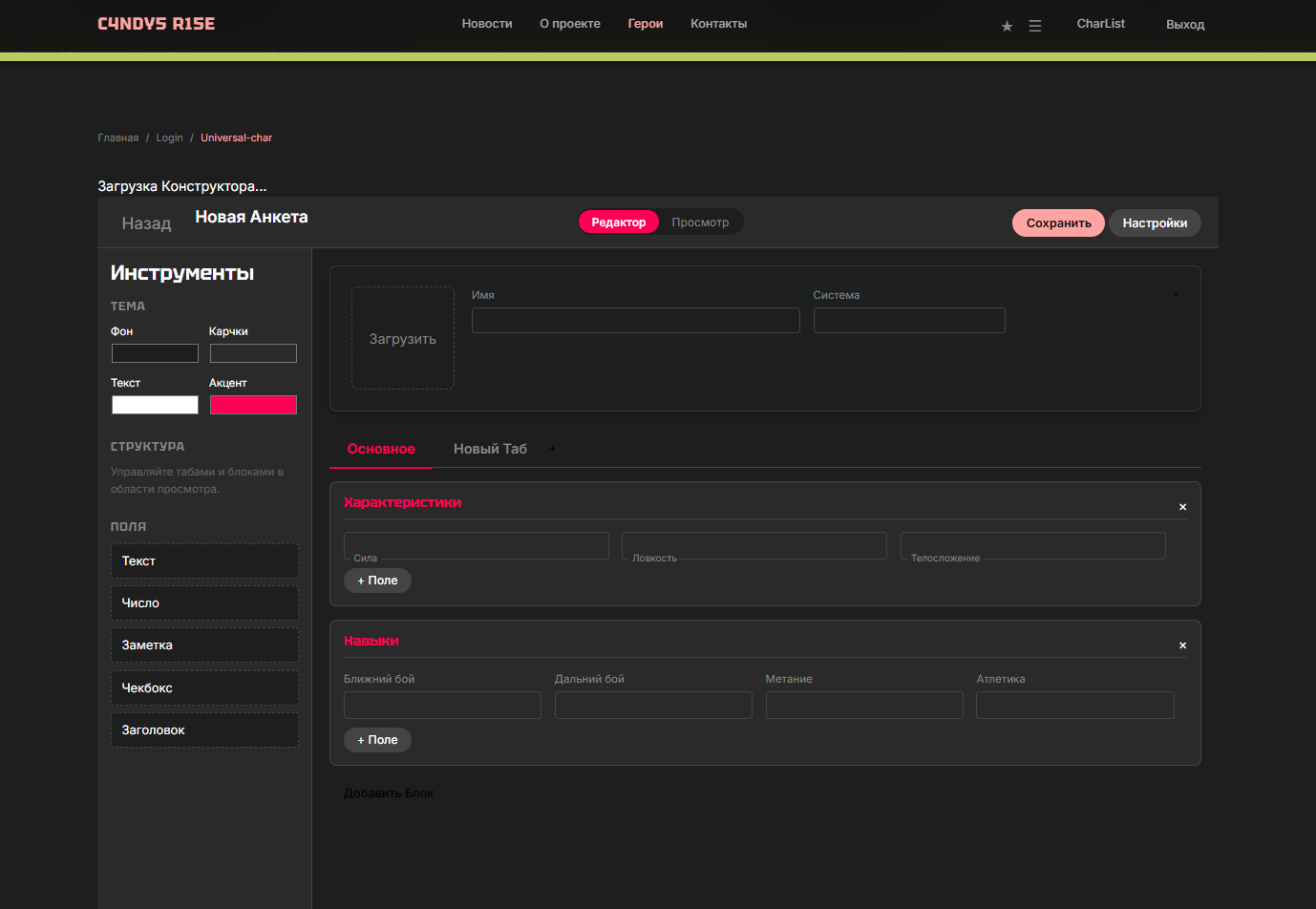1316x909 pixels.
Task: Click plus icon in header card corner
Action: click(1176, 294)
